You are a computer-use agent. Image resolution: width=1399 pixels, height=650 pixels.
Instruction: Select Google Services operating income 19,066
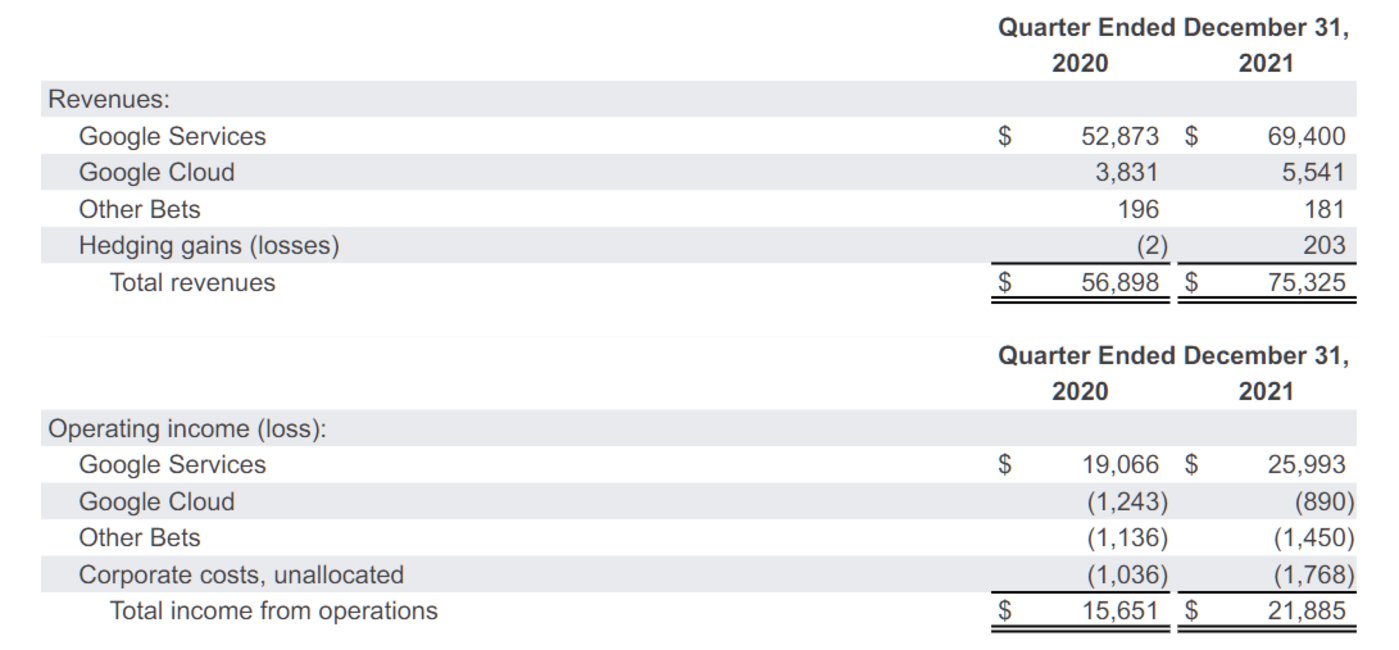[1119, 465]
